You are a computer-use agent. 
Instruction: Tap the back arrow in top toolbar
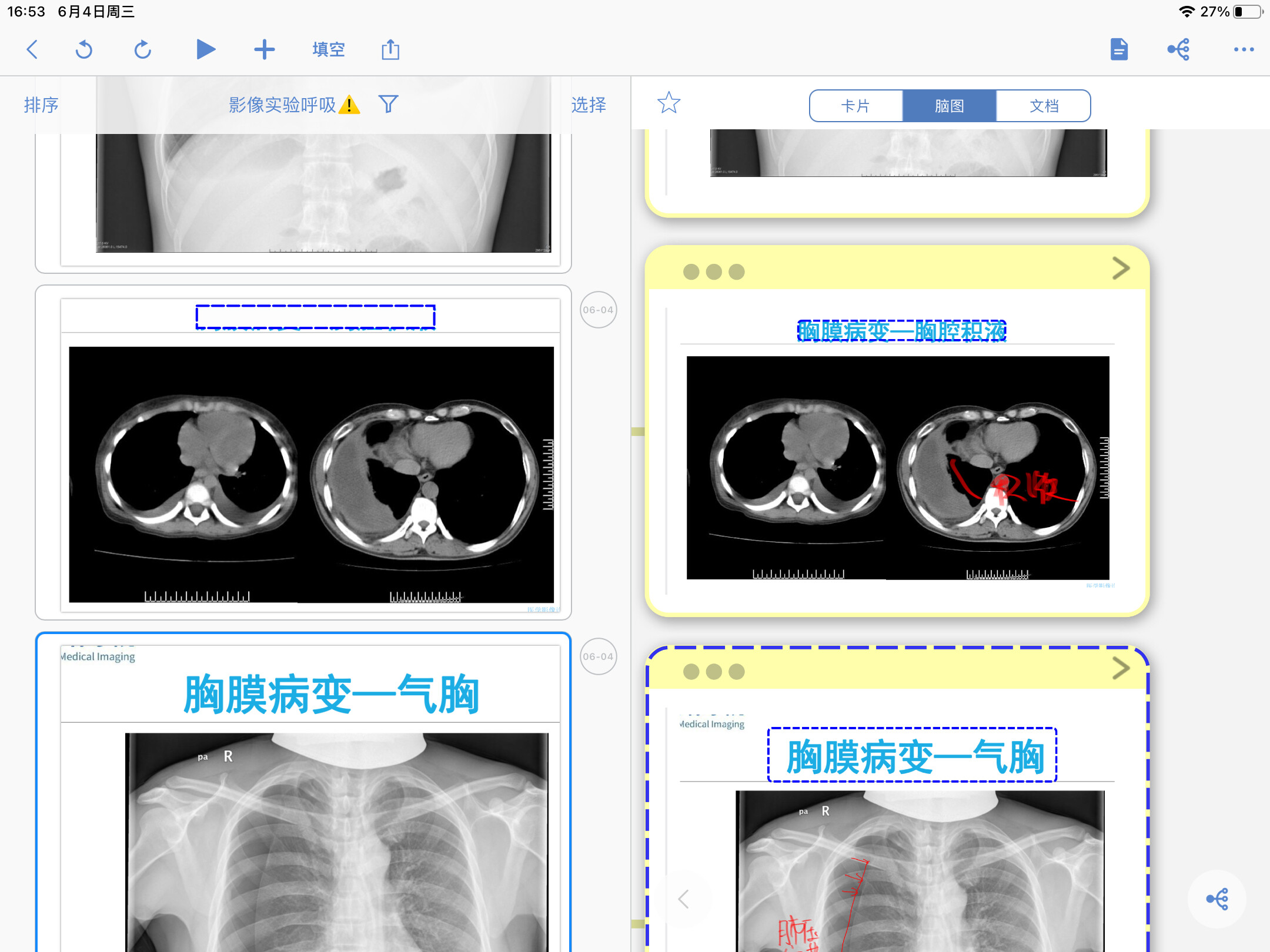tap(33, 49)
